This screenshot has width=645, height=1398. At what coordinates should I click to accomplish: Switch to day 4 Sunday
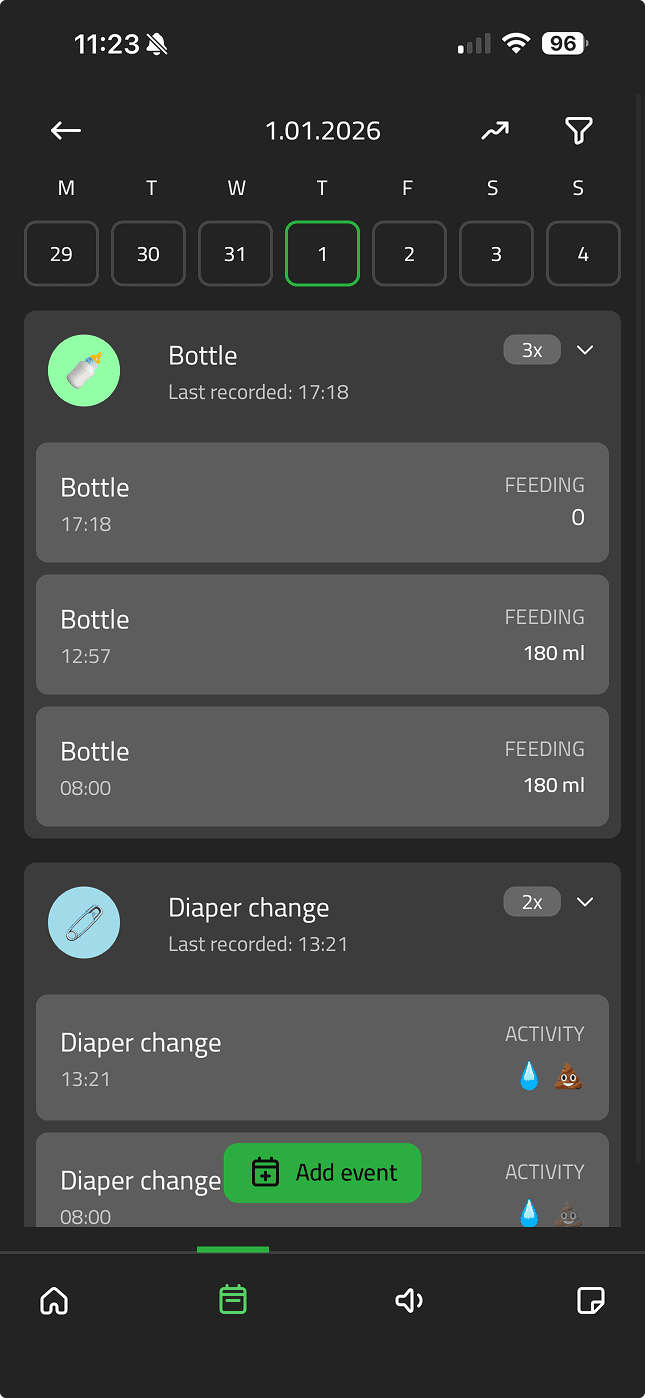click(x=583, y=254)
